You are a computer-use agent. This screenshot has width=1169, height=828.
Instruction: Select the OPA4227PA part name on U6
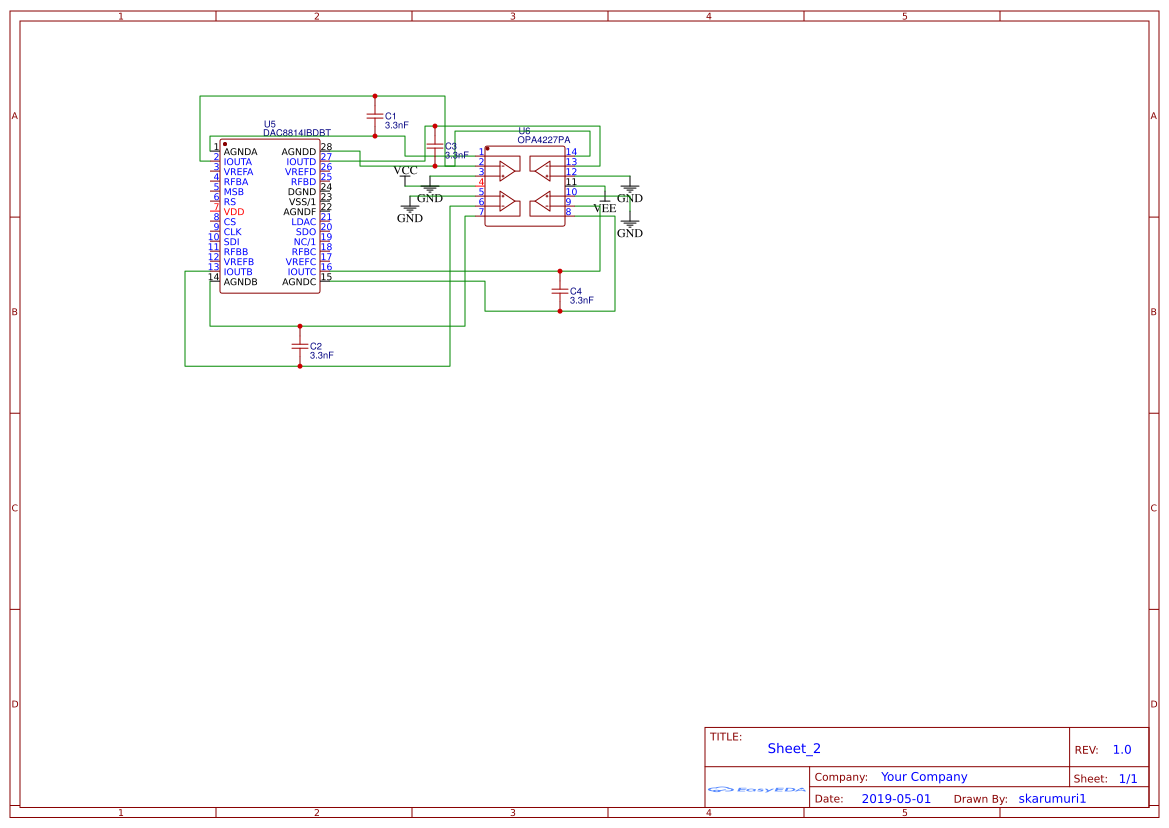pyautogui.click(x=541, y=138)
